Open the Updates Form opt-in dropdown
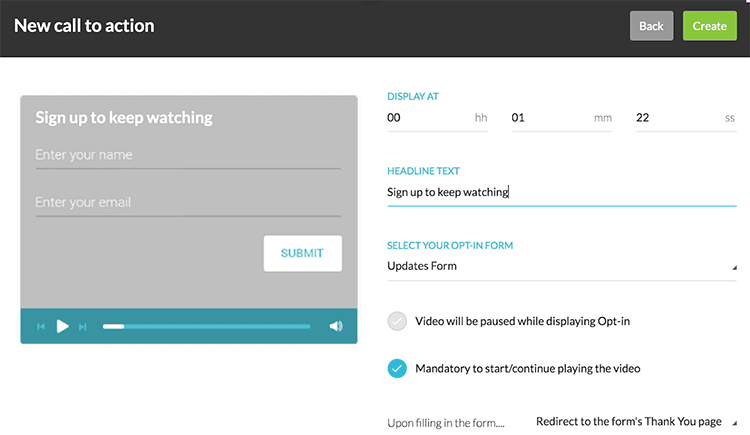Screen dimensions: 750x435 pyautogui.click(x=562, y=266)
